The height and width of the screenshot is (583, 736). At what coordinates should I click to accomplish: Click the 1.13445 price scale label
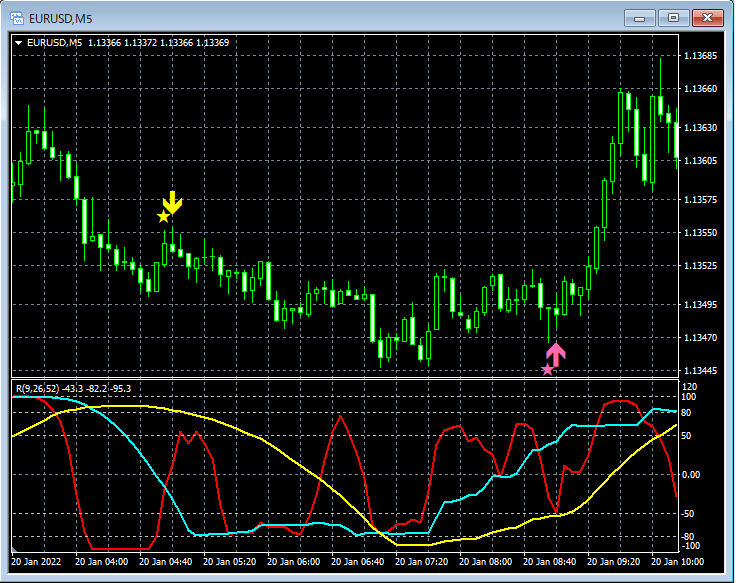point(700,371)
